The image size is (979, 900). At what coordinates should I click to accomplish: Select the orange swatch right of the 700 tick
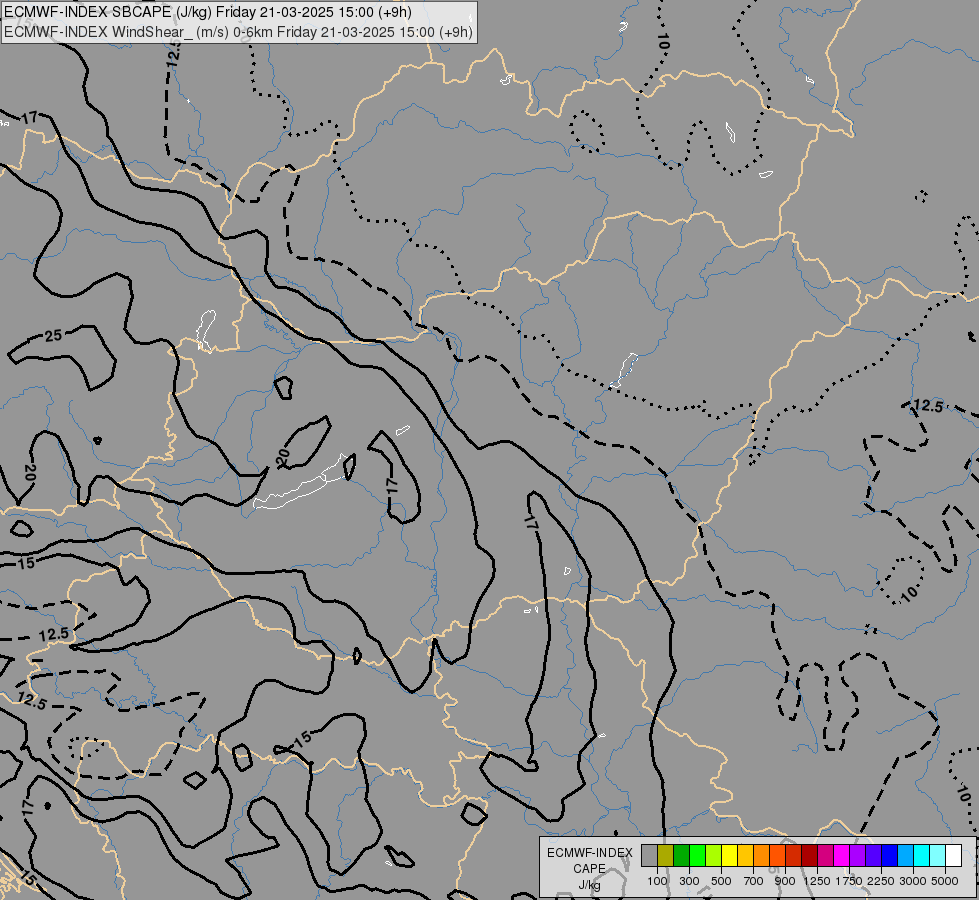click(x=761, y=855)
